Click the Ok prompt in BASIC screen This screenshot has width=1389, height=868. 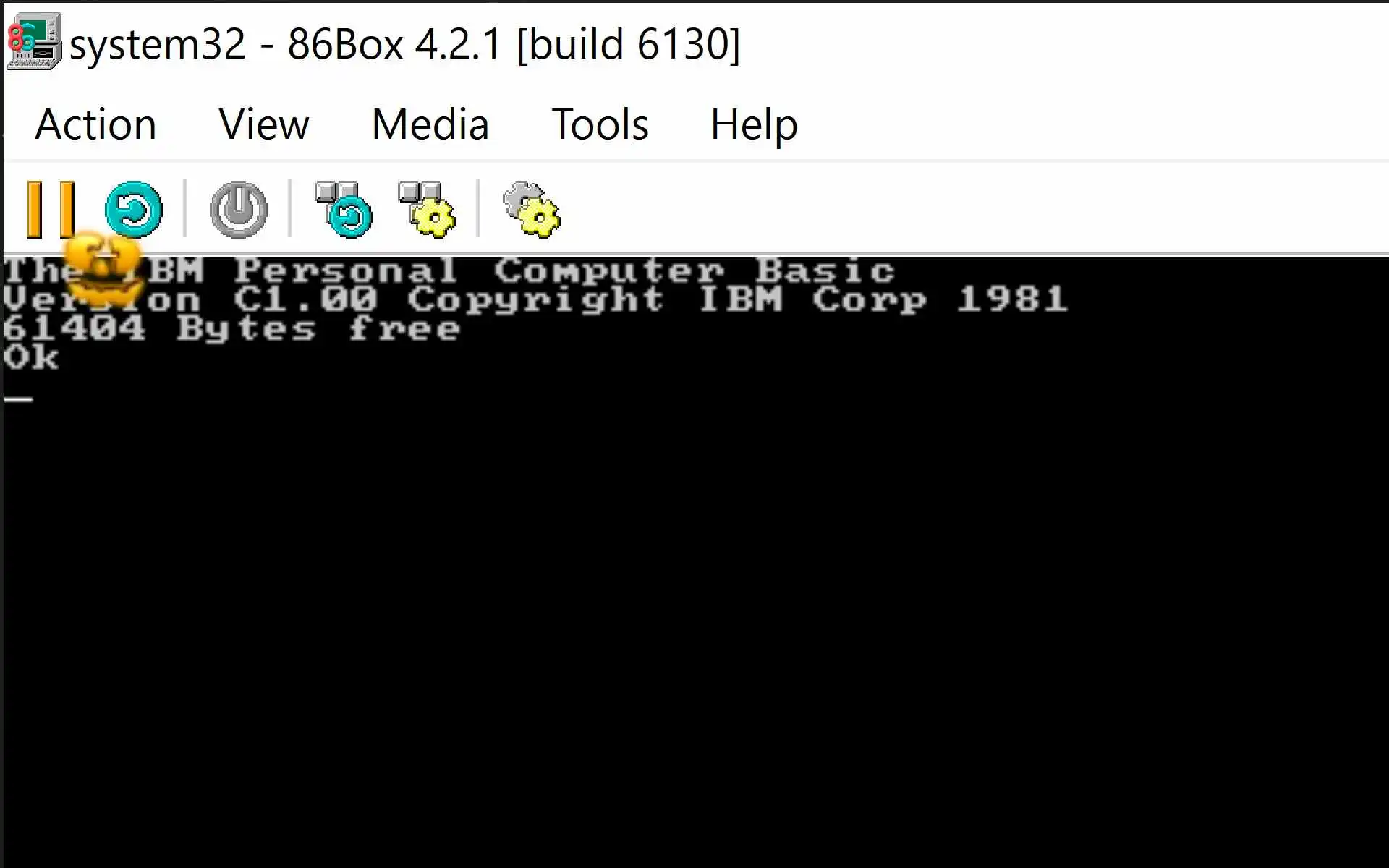(30, 357)
